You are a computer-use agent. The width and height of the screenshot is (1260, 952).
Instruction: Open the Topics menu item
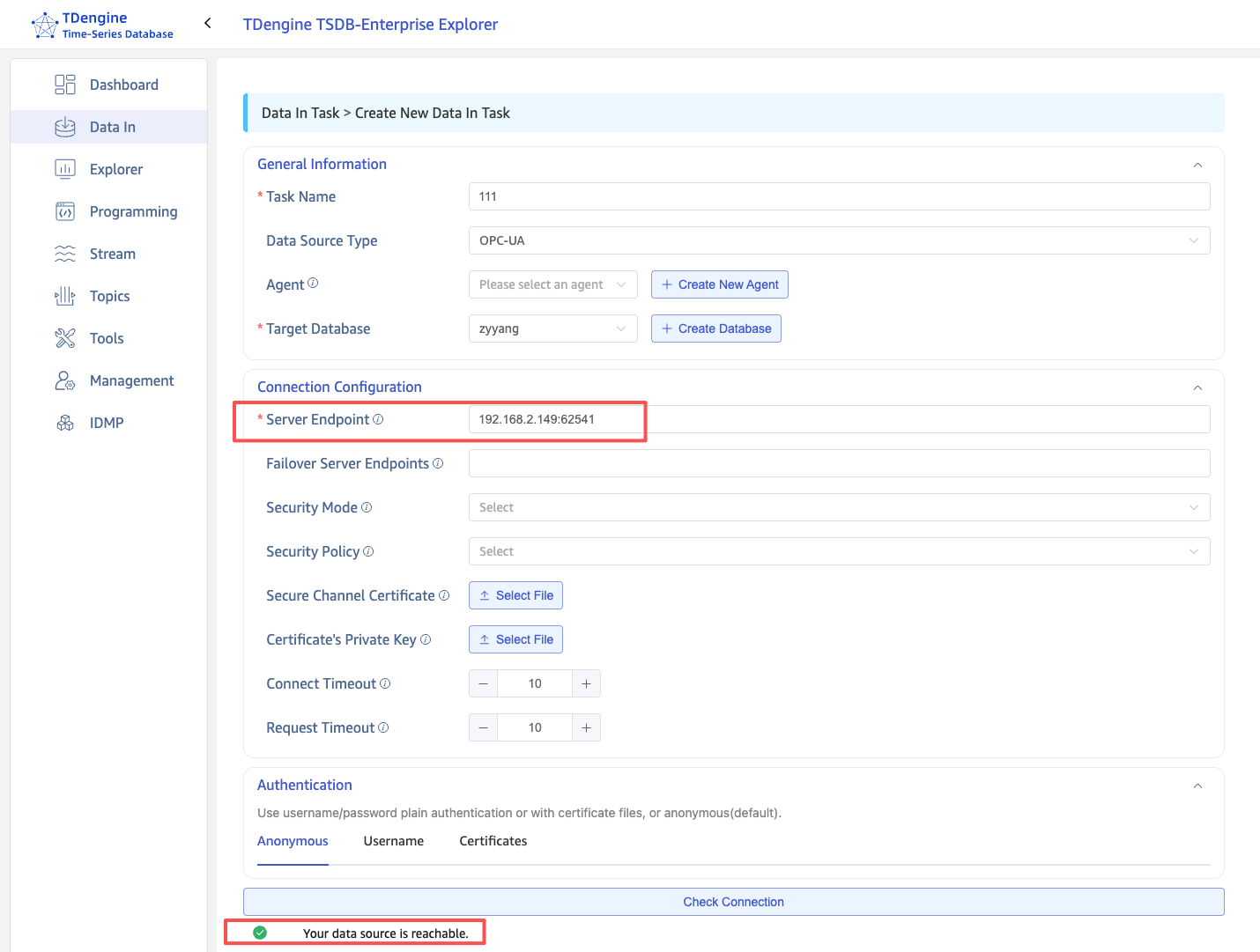pyautogui.click(x=109, y=296)
